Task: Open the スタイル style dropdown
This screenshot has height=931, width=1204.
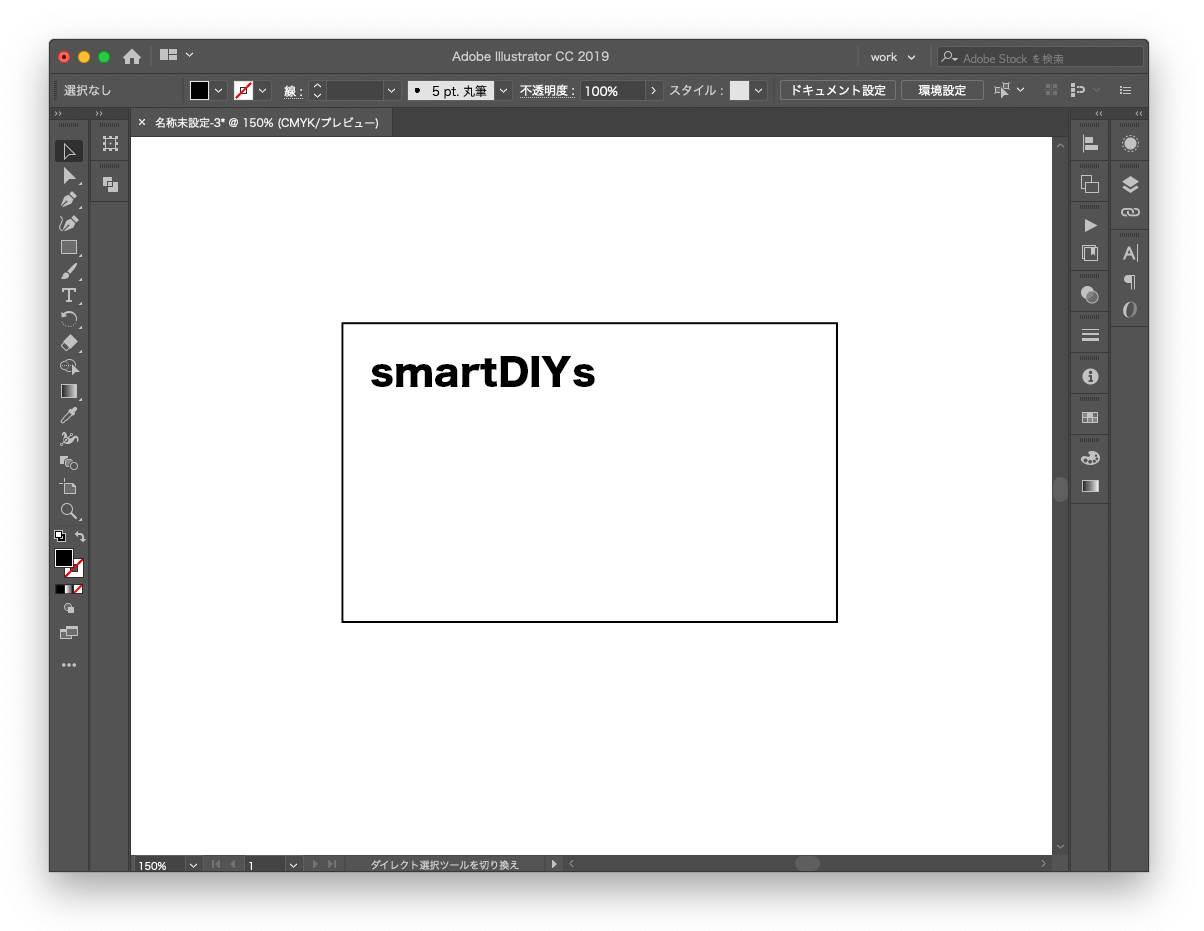Action: (x=759, y=91)
